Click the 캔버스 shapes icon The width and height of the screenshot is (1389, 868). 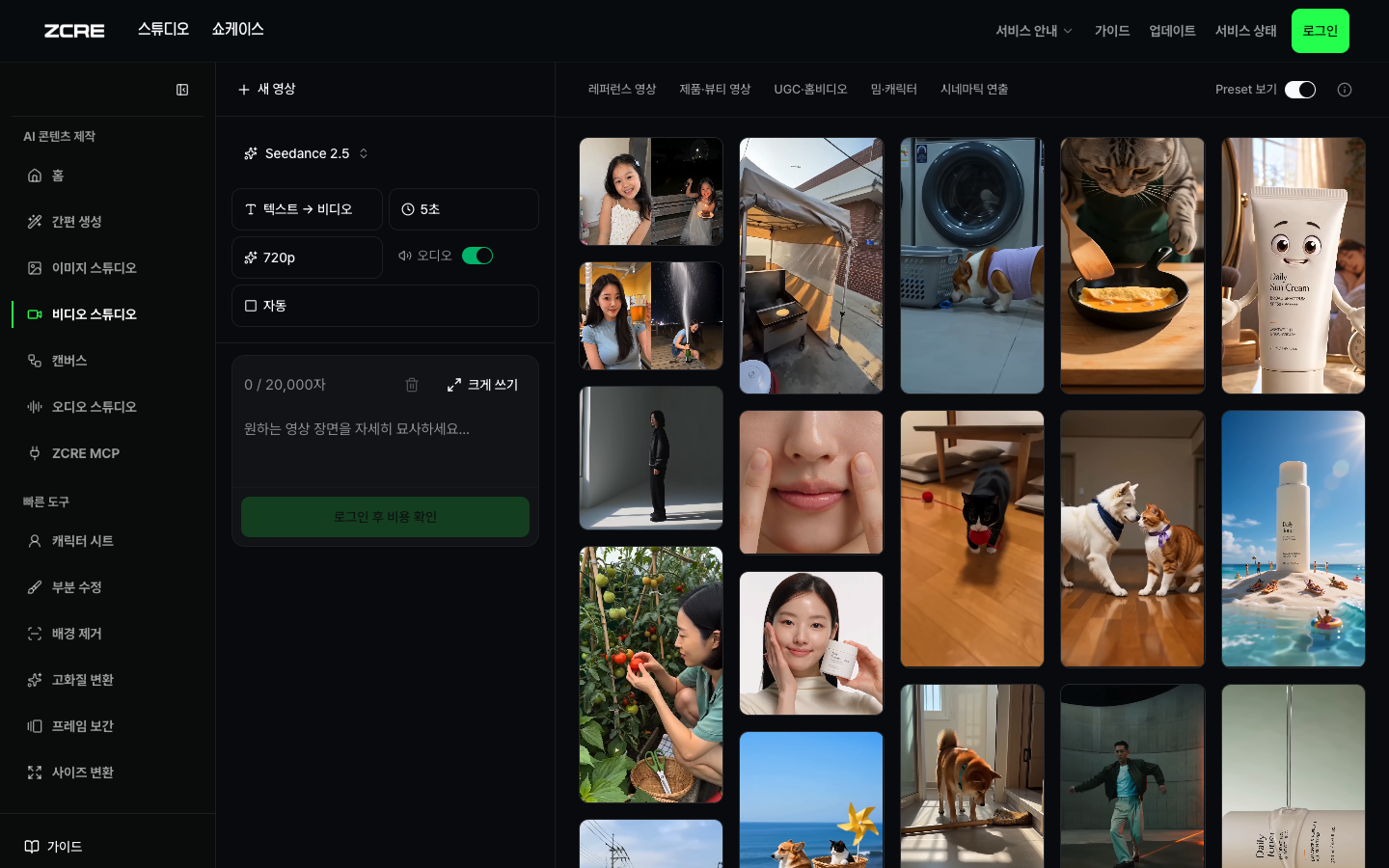coord(35,361)
